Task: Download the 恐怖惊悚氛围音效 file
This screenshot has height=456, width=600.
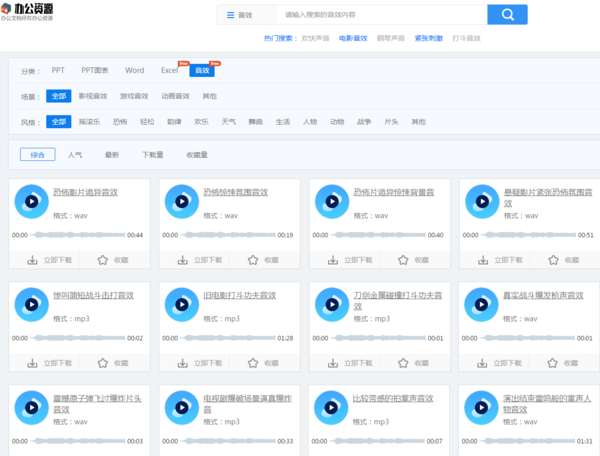Action: pyautogui.click(x=200, y=260)
